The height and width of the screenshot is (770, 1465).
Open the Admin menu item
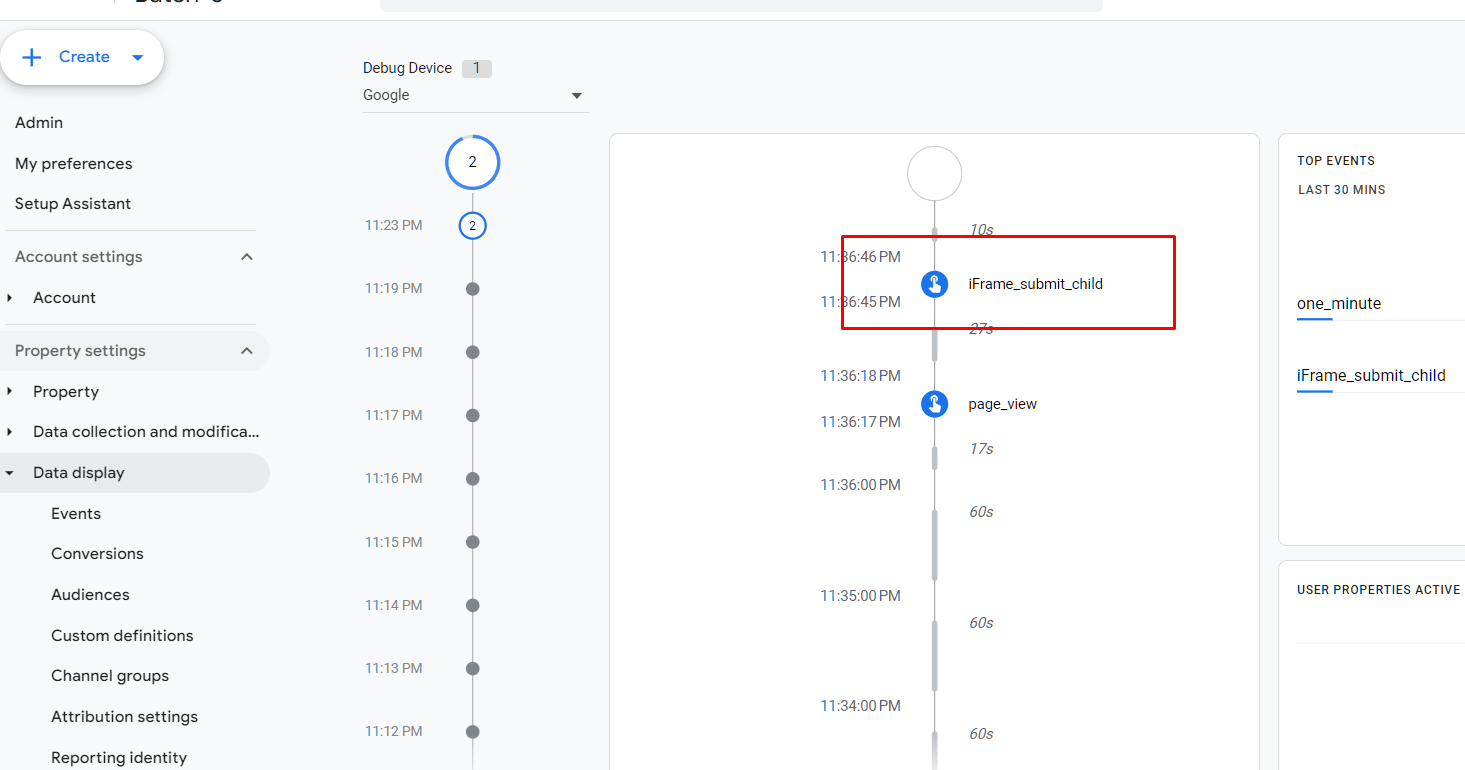(x=39, y=122)
